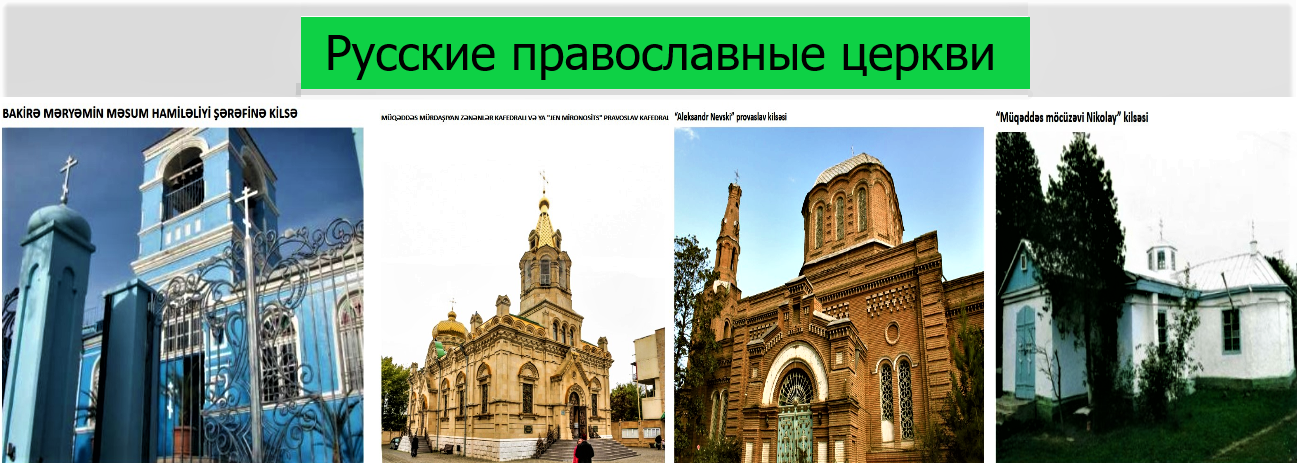Click the golden onion dome of the cathedral
This screenshot has height=463, width=1297.
point(449,325)
